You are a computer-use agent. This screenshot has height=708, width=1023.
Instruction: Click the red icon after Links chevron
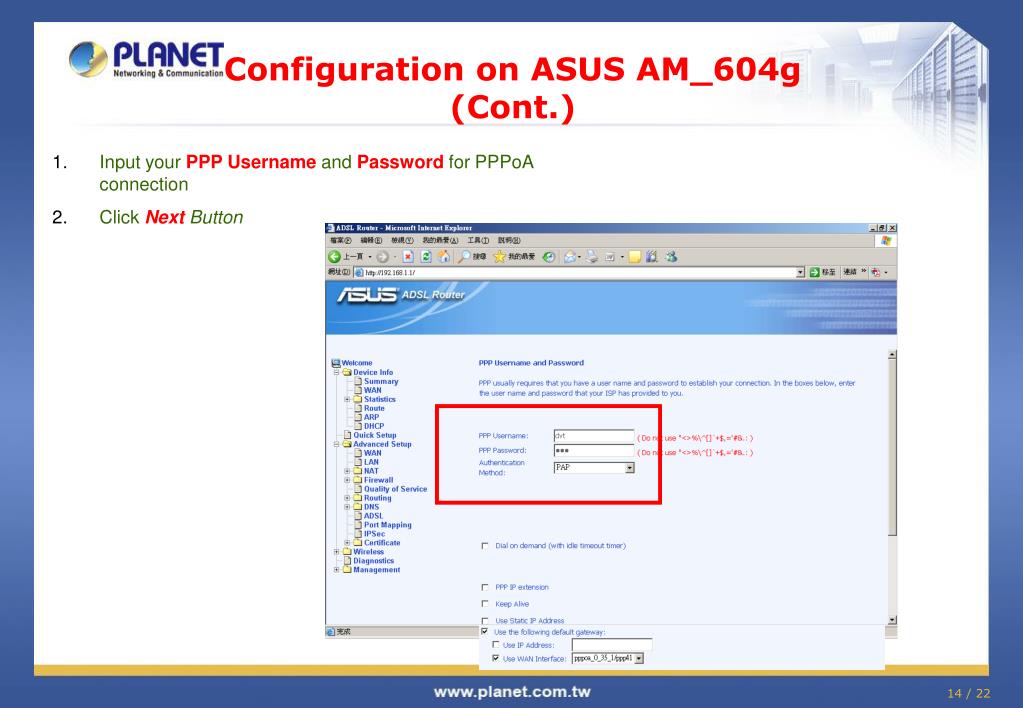[x=876, y=272]
